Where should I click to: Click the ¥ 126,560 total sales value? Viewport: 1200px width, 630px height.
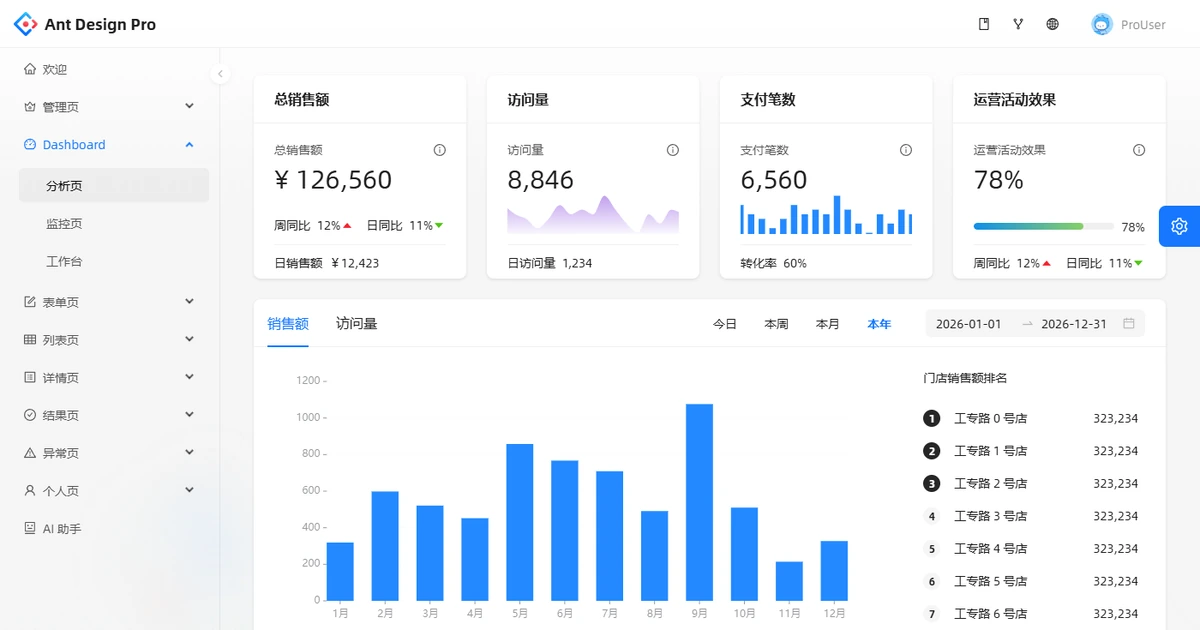[x=333, y=180]
